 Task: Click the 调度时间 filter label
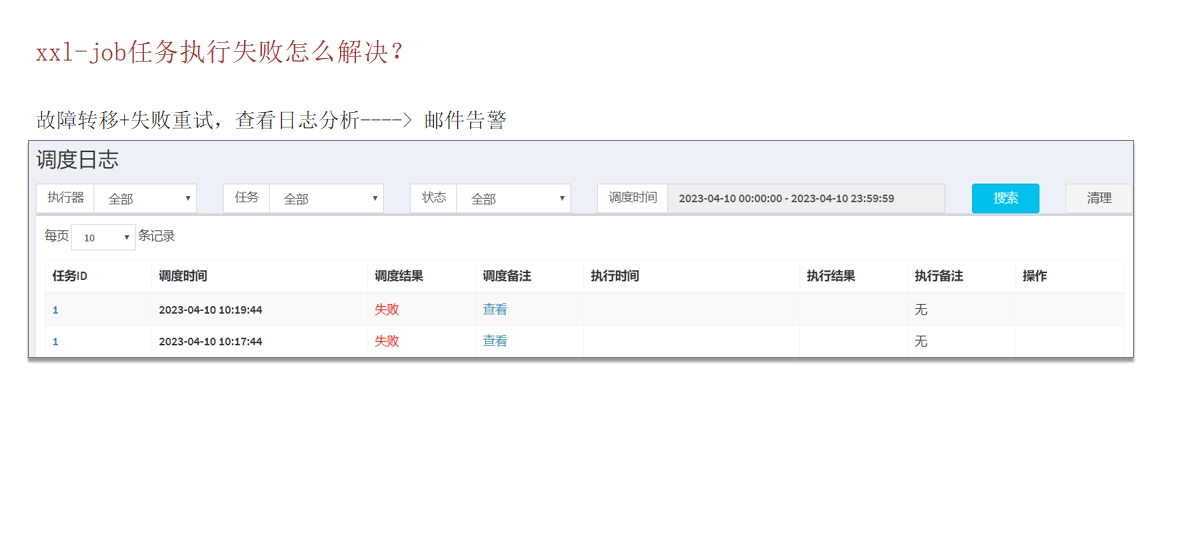[633, 198]
